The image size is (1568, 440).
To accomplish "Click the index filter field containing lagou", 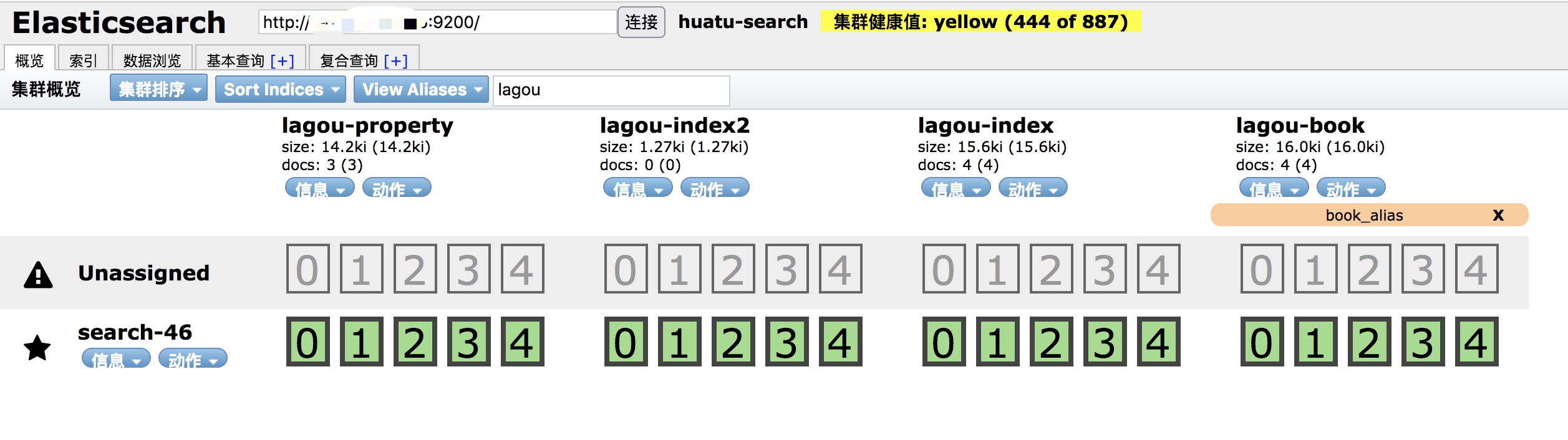I will click(611, 90).
